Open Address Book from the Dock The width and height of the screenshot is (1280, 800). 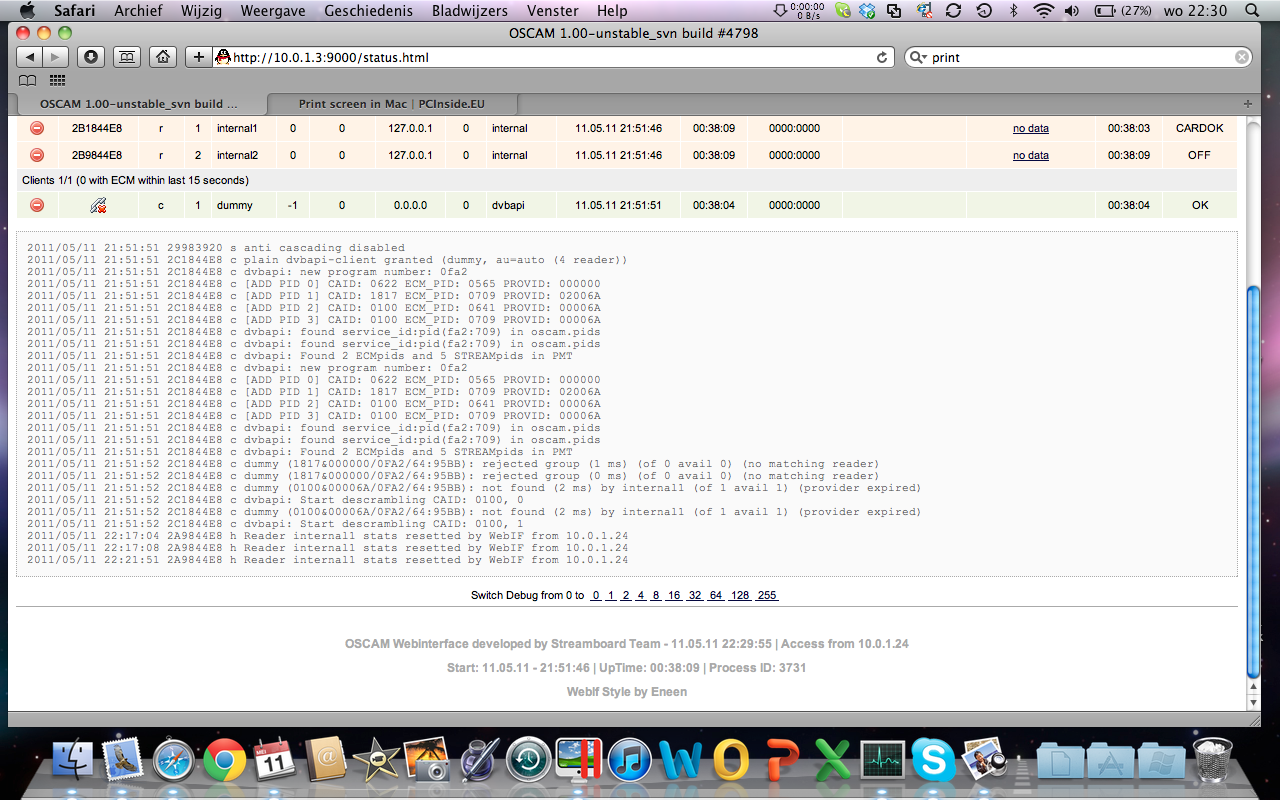(x=326, y=761)
